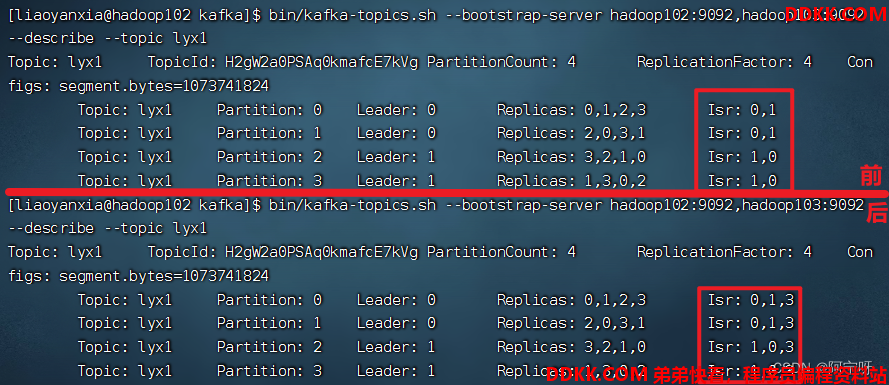The width and height of the screenshot is (889, 385).
Task: Click "Isr: 0,1,3" on the second output's Partition 1 row
Action: 751,323
